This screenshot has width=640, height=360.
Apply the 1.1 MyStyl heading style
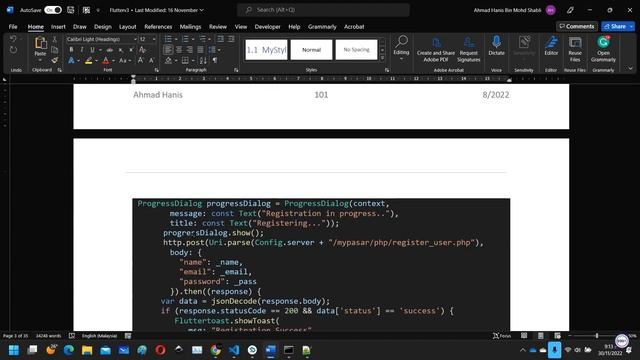click(267, 50)
